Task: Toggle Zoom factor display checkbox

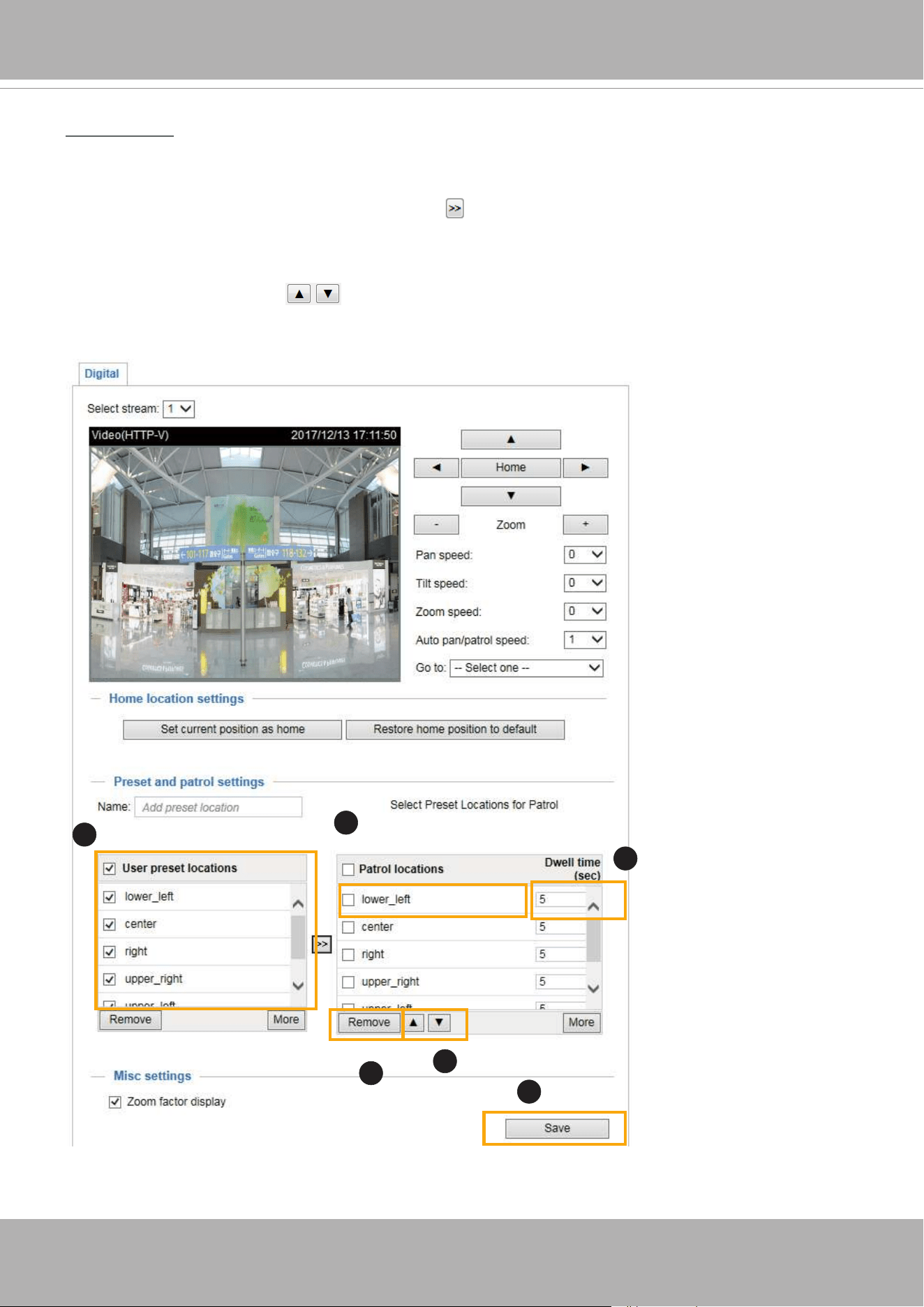Action: click(115, 1102)
